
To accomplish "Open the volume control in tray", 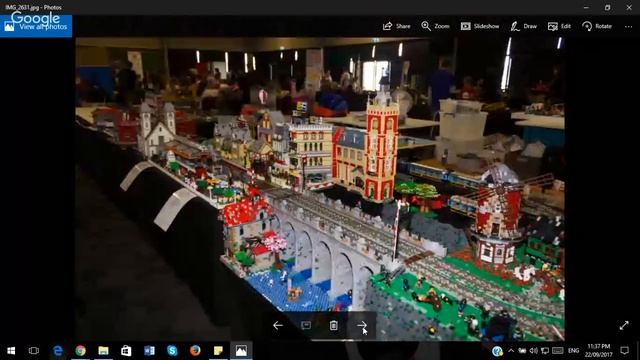I will 533,351.
